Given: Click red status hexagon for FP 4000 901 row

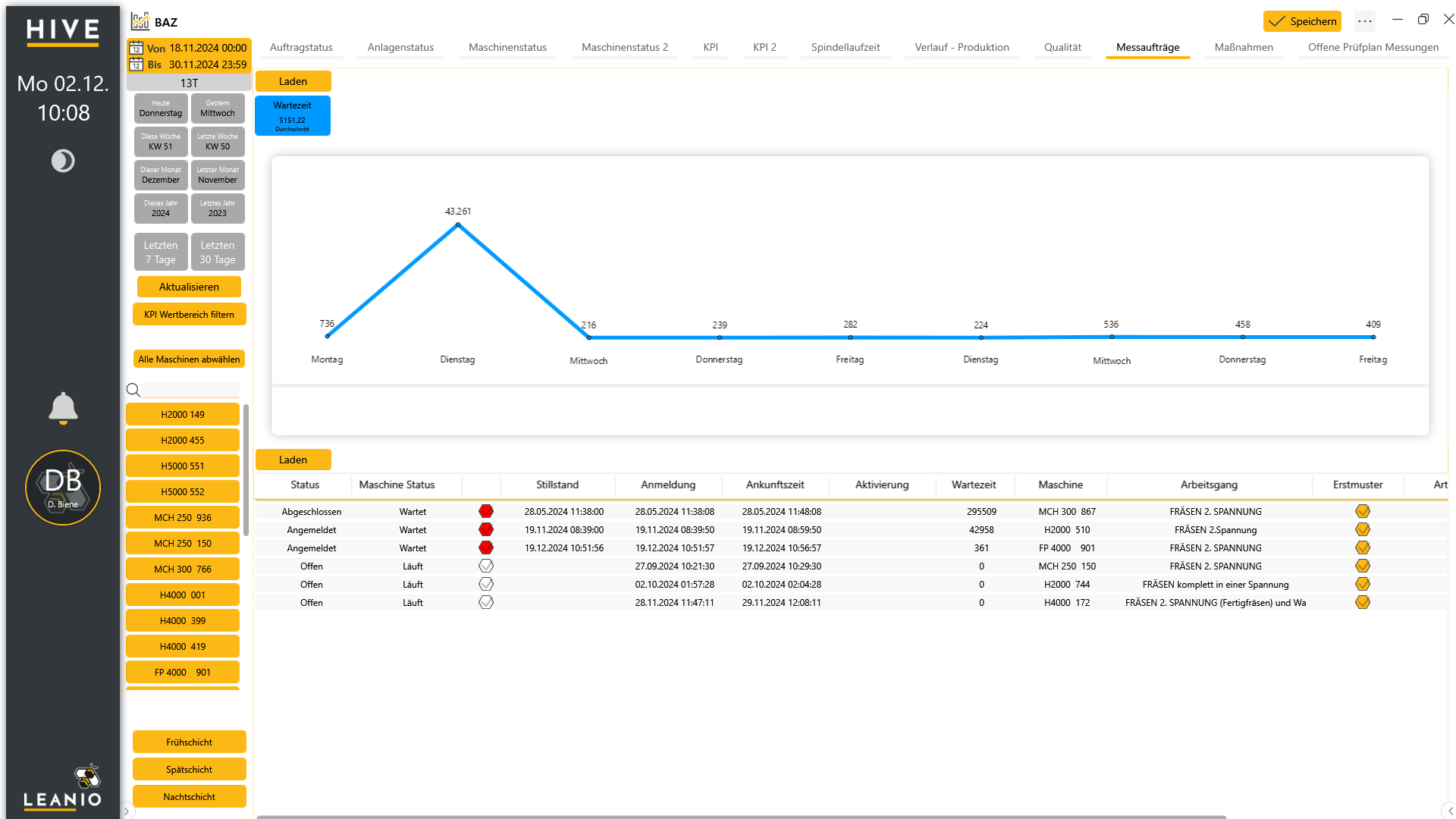Looking at the screenshot, I should (486, 548).
